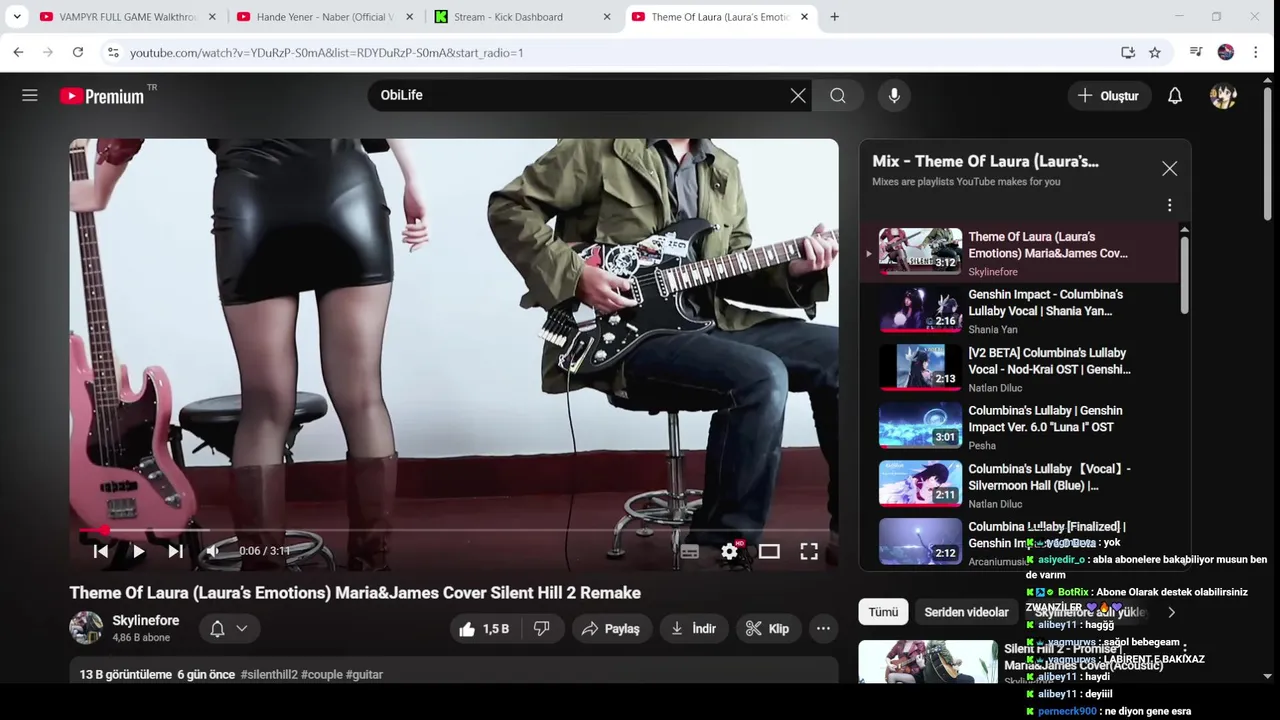Click the magnifier search button
Viewport: 1280px width, 720px height.
pos(838,96)
